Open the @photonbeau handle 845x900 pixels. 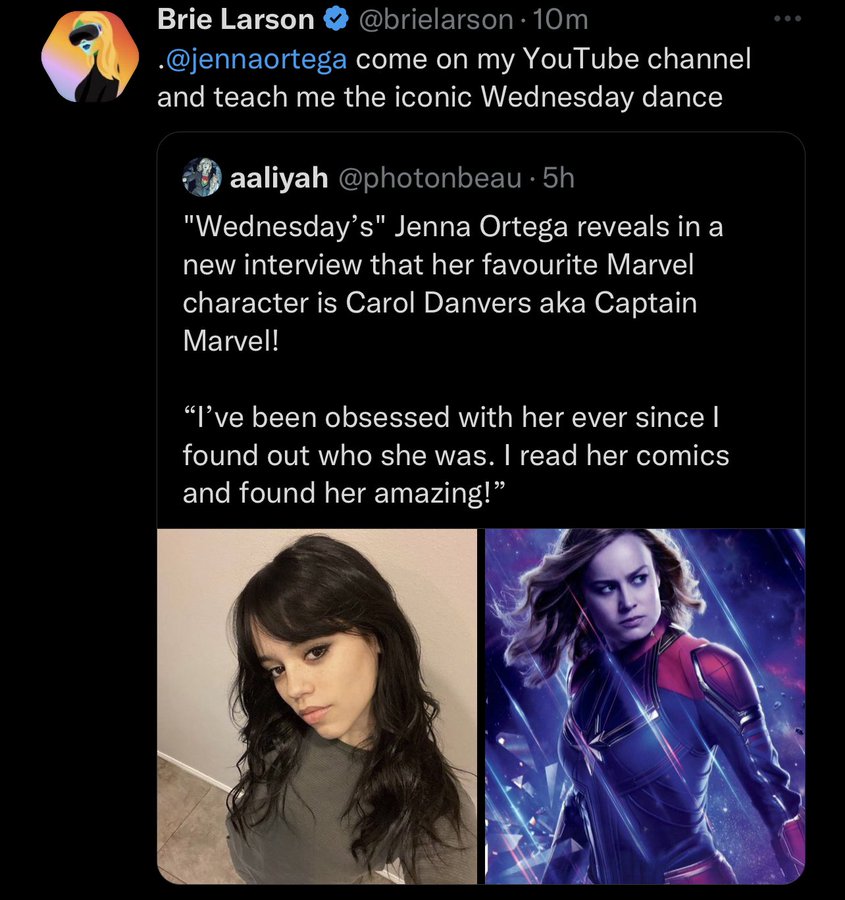click(x=431, y=178)
